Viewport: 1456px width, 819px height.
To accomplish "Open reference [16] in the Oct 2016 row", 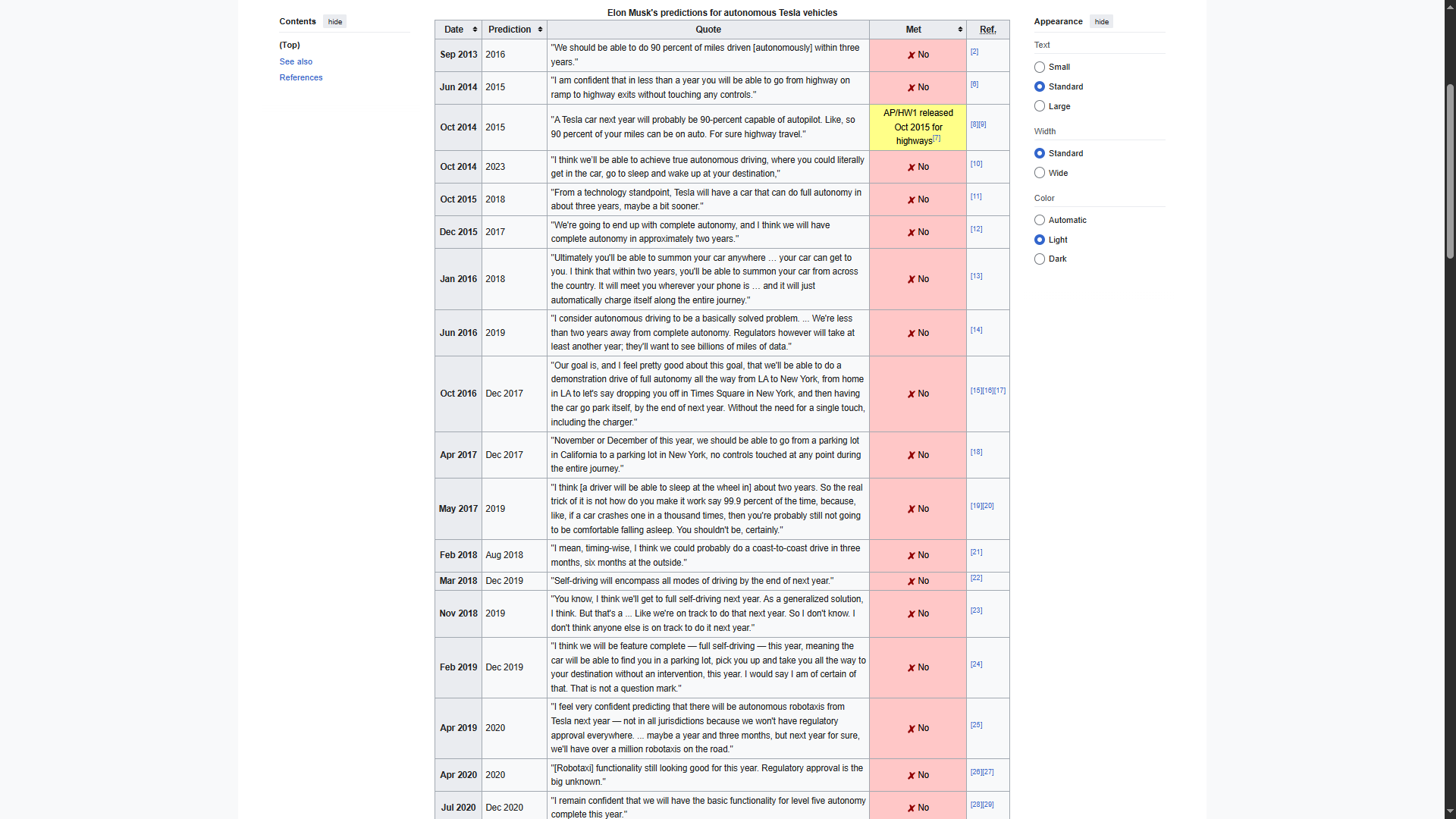I will pyautogui.click(x=988, y=391).
